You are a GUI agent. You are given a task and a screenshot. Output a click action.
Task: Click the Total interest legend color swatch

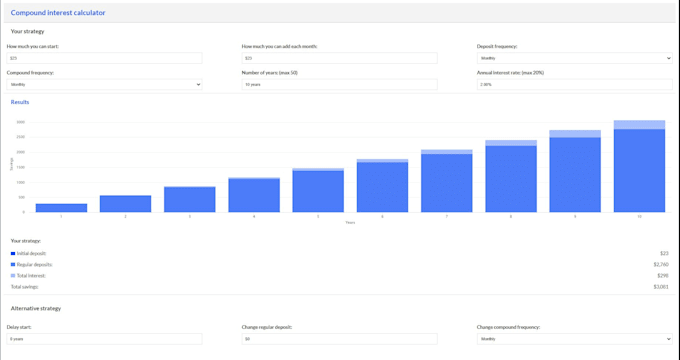13,276
